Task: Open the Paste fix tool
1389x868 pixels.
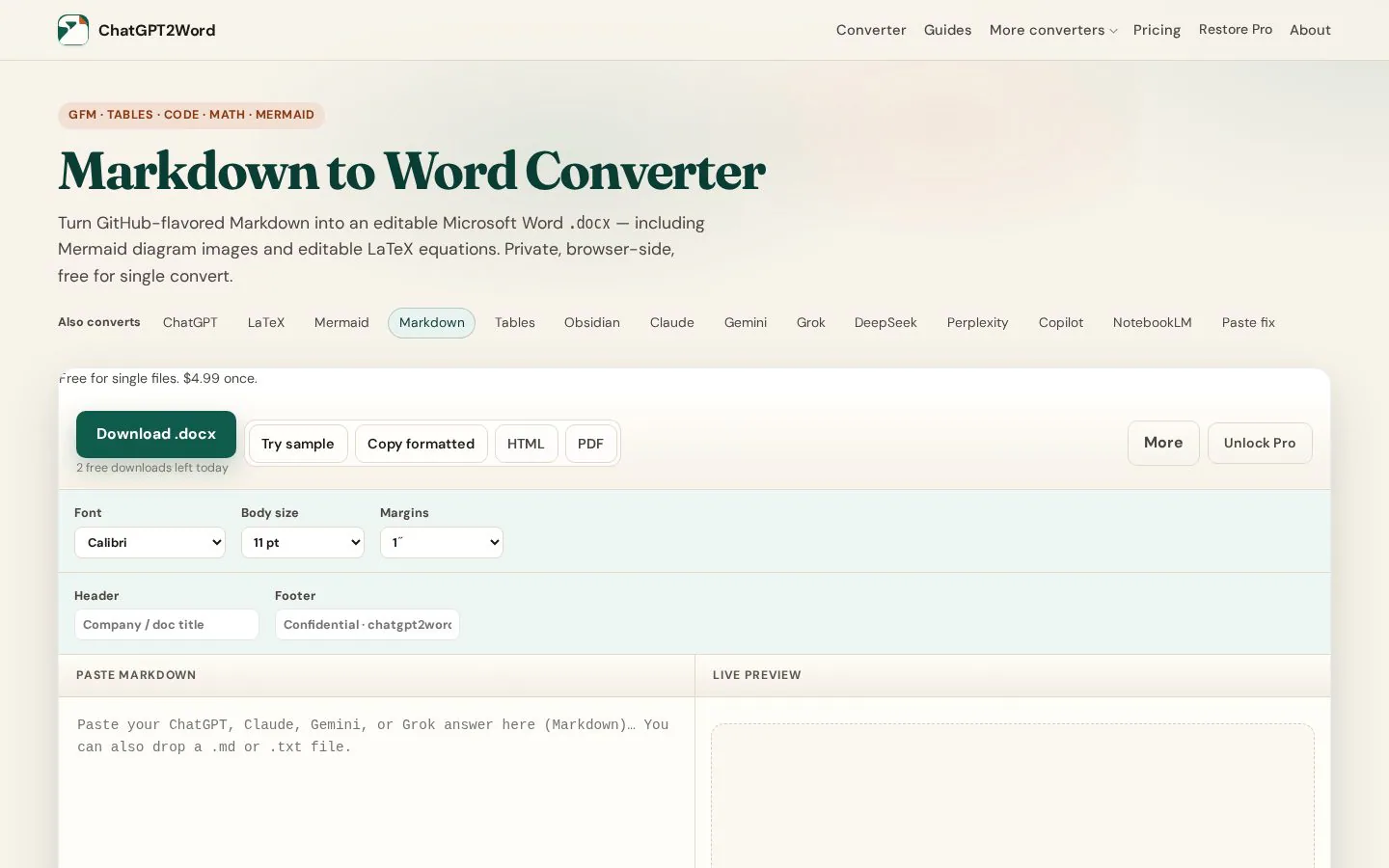Action: coord(1248,322)
